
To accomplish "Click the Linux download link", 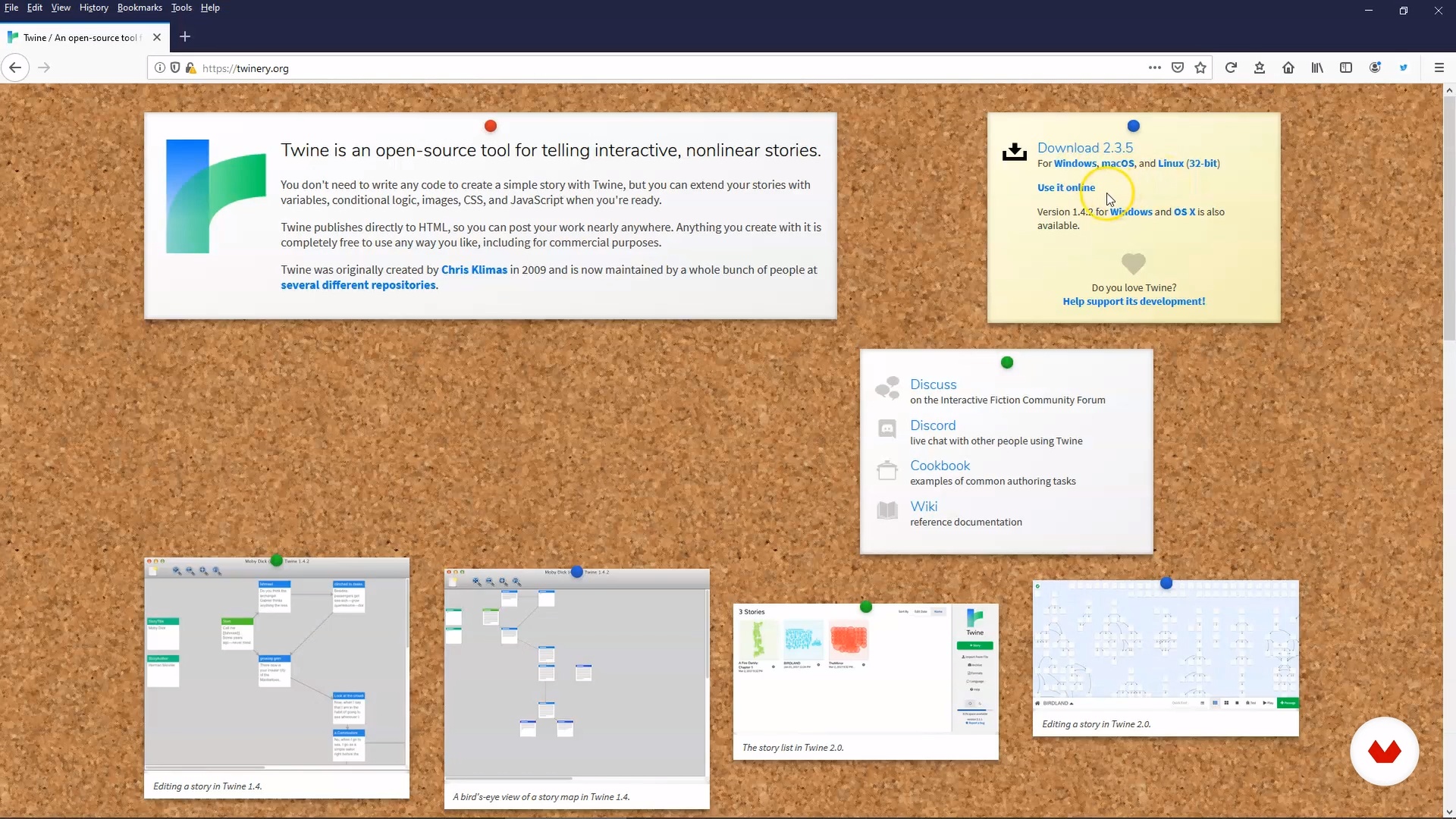I will pos(1170,163).
